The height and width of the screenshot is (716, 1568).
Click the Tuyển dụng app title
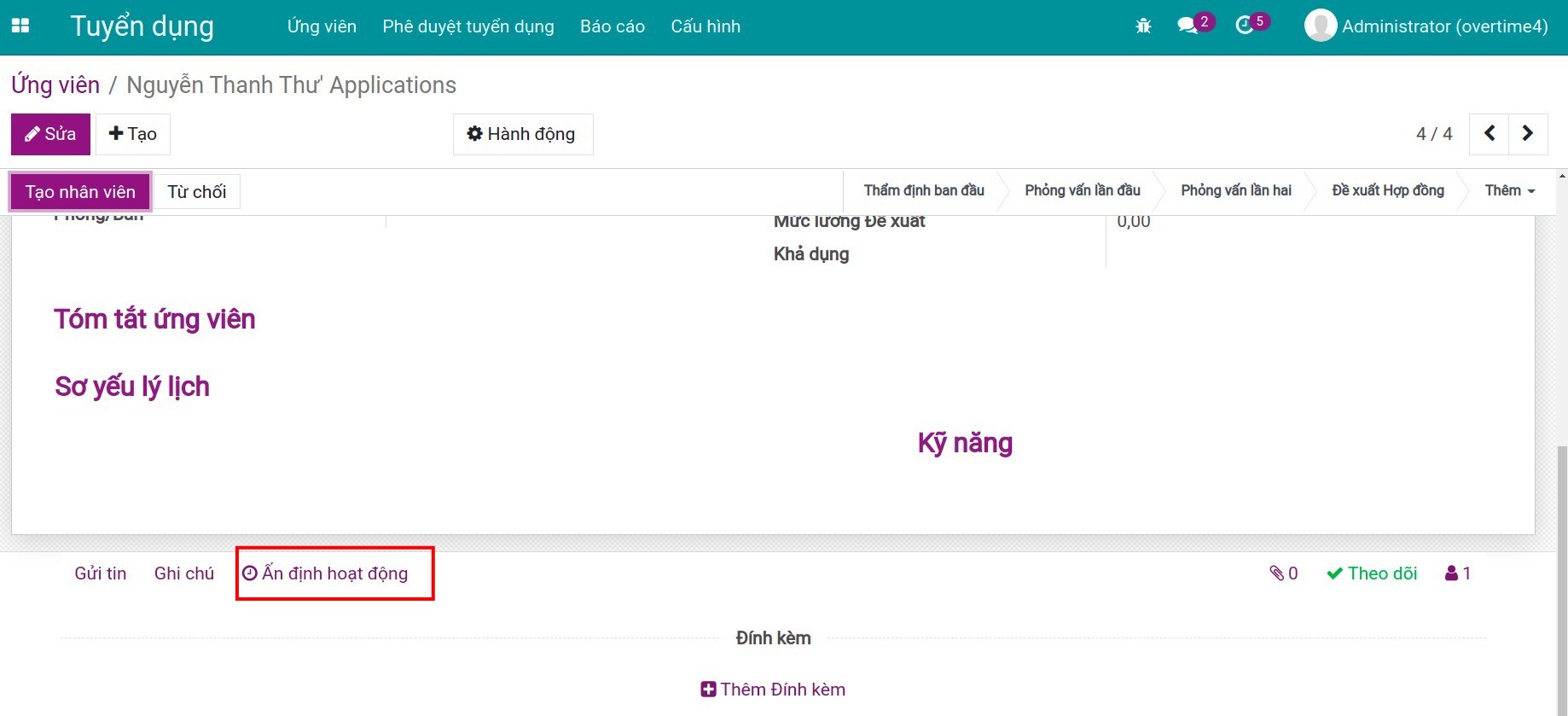[x=142, y=26]
